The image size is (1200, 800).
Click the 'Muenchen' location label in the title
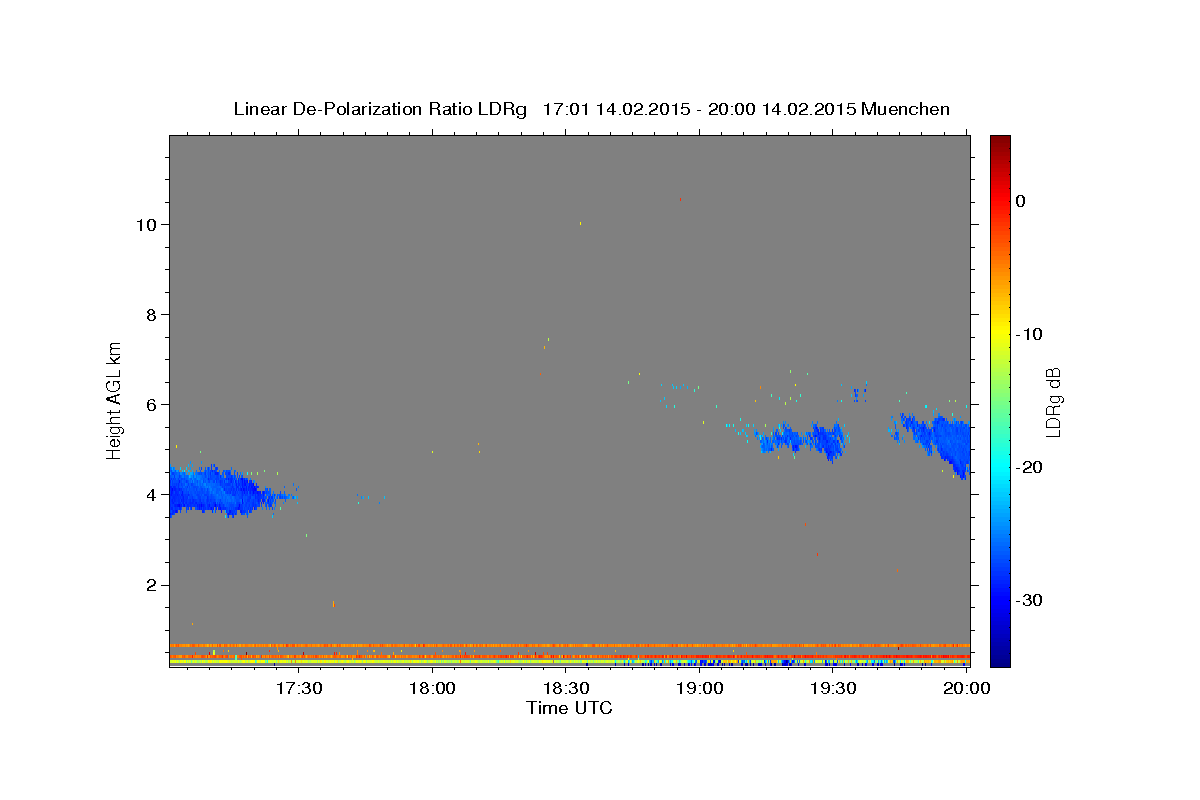906,109
